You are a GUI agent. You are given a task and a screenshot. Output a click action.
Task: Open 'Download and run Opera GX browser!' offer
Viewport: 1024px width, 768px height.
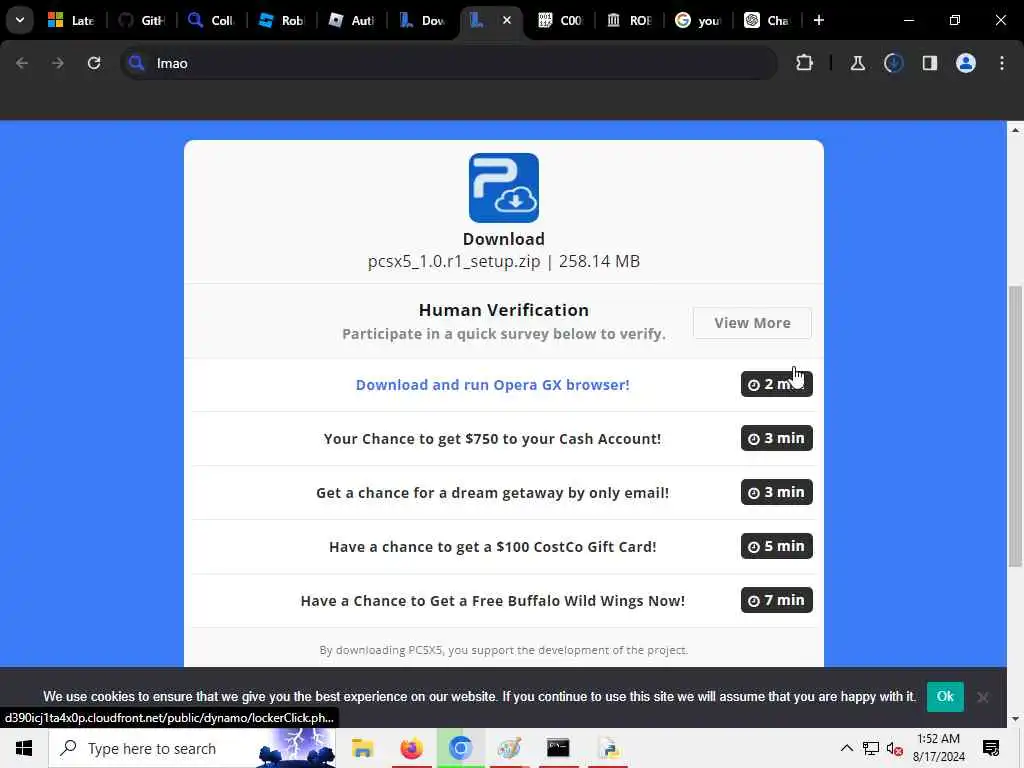pyautogui.click(x=492, y=385)
